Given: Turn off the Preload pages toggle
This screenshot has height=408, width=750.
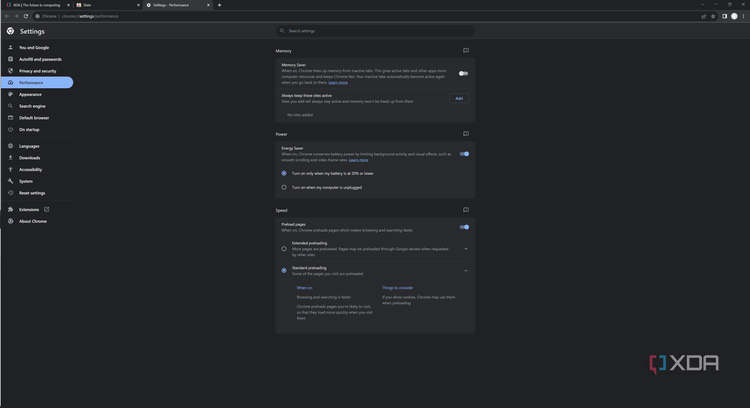Looking at the screenshot, I should coord(464,227).
